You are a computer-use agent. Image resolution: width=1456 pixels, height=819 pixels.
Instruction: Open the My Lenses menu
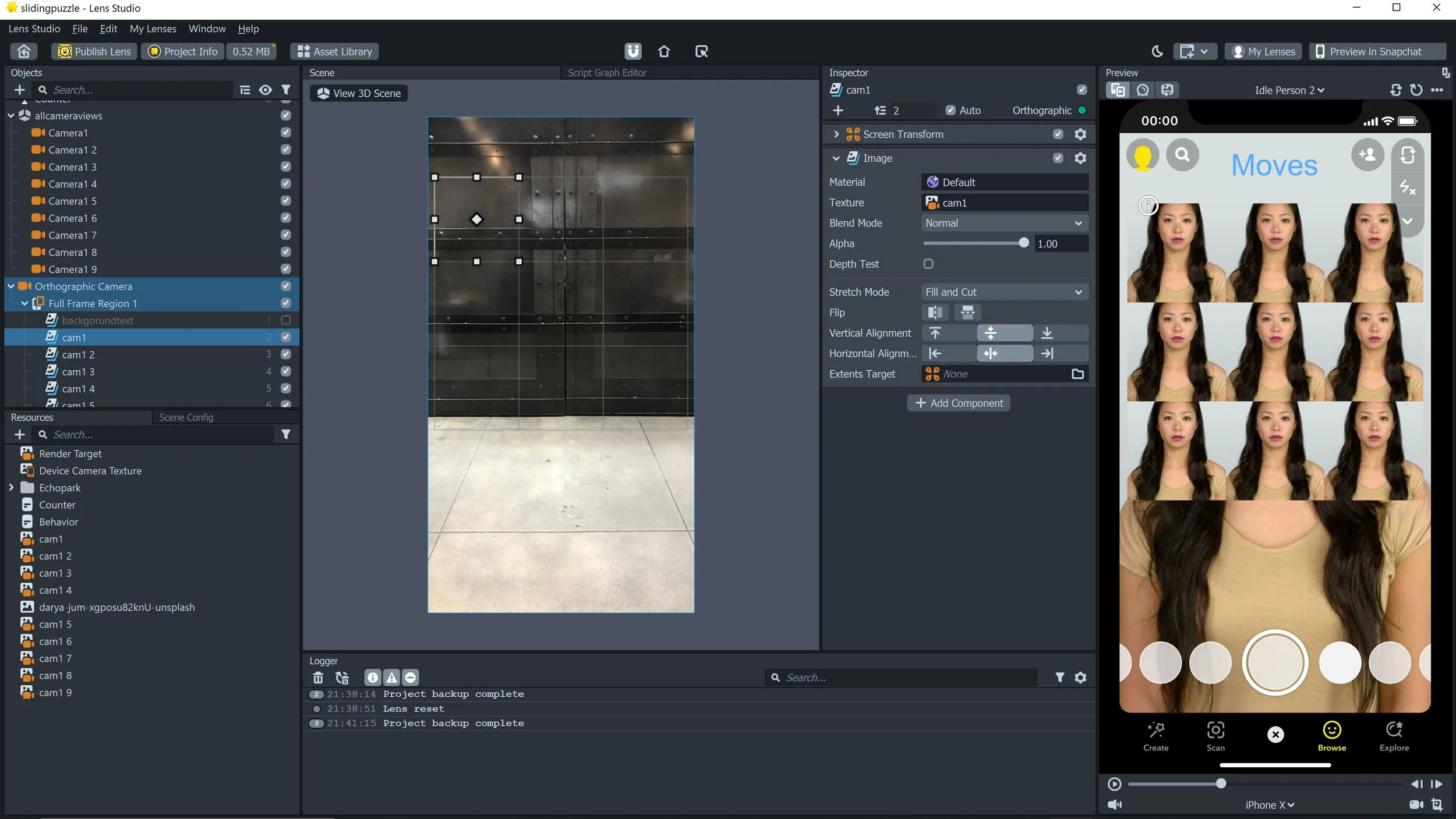pos(153,29)
